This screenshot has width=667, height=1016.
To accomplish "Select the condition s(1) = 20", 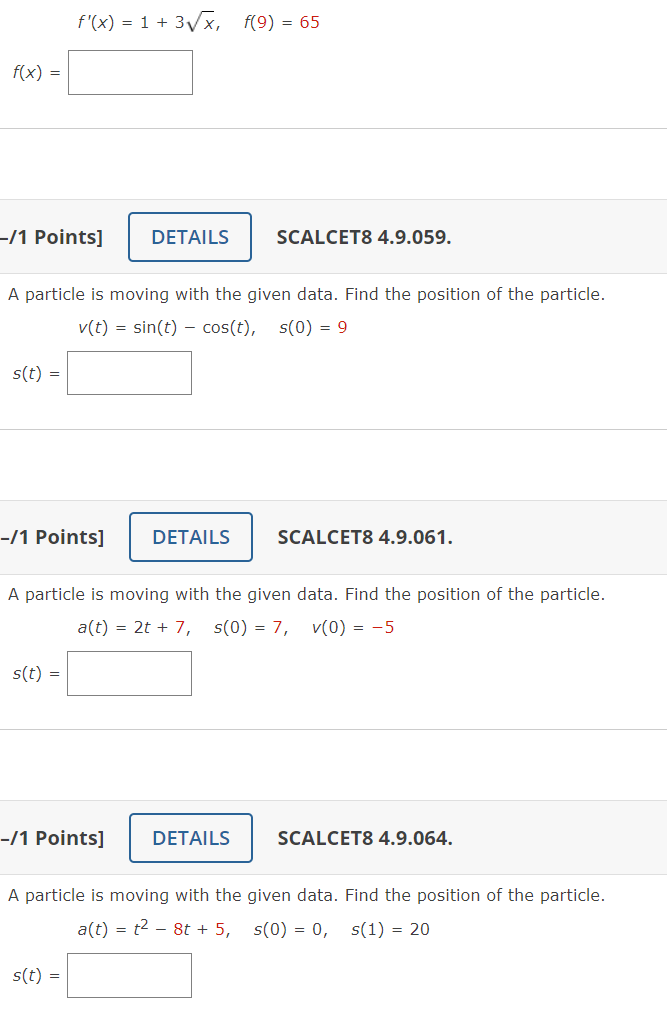I will click(x=391, y=928).
